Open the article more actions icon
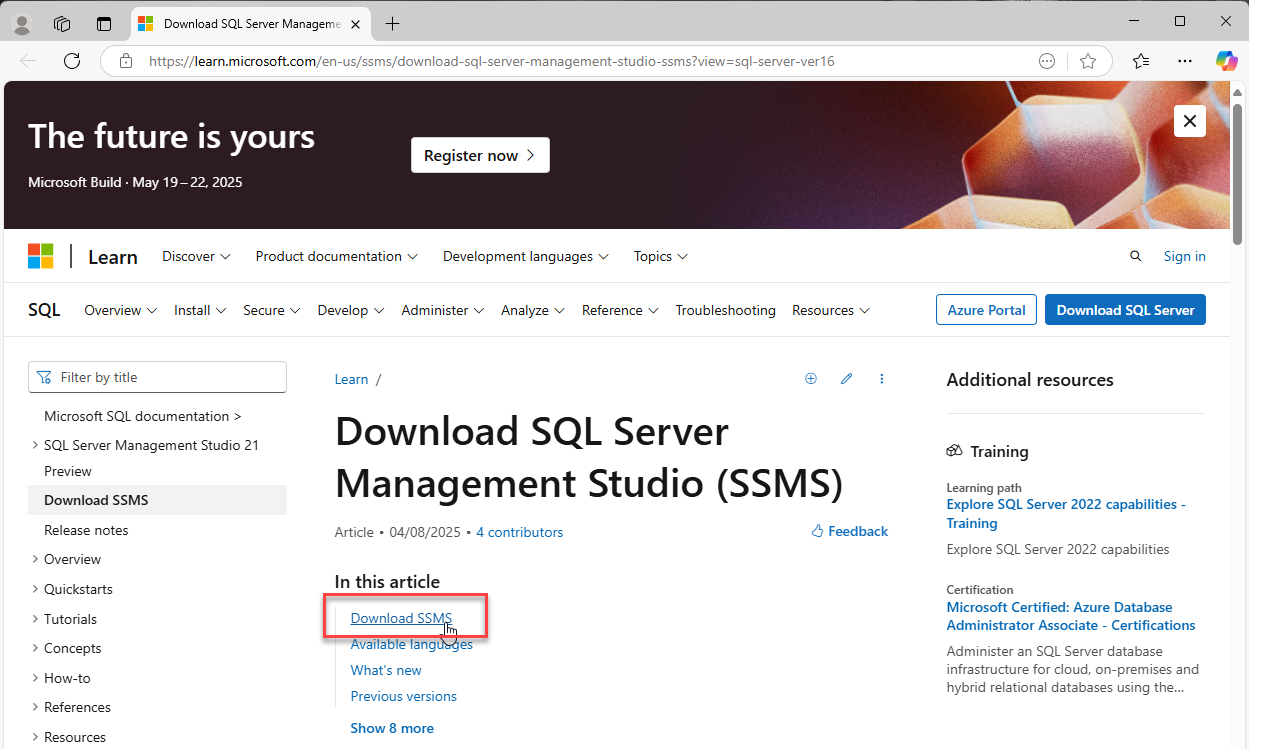The width and height of the screenshot is (1272, 749). coord(881,379)
